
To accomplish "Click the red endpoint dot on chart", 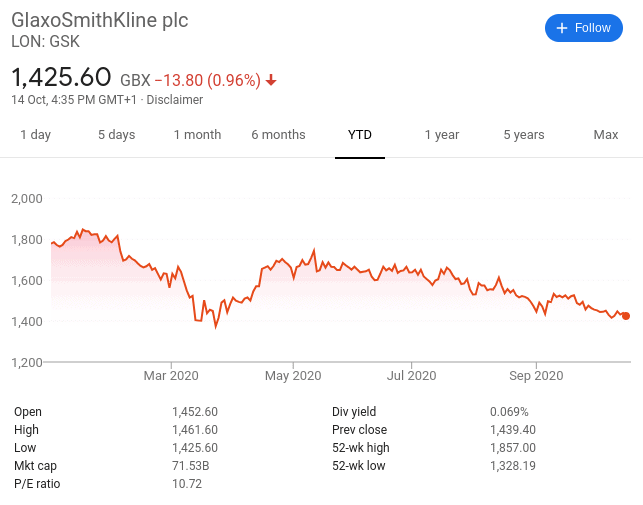I will [x=626, y=316].
